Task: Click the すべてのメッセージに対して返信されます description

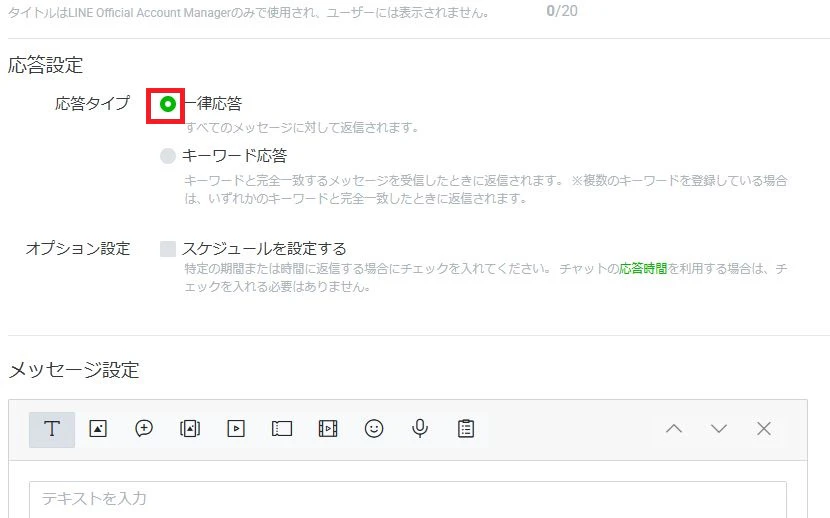Action: coord(302,128)
